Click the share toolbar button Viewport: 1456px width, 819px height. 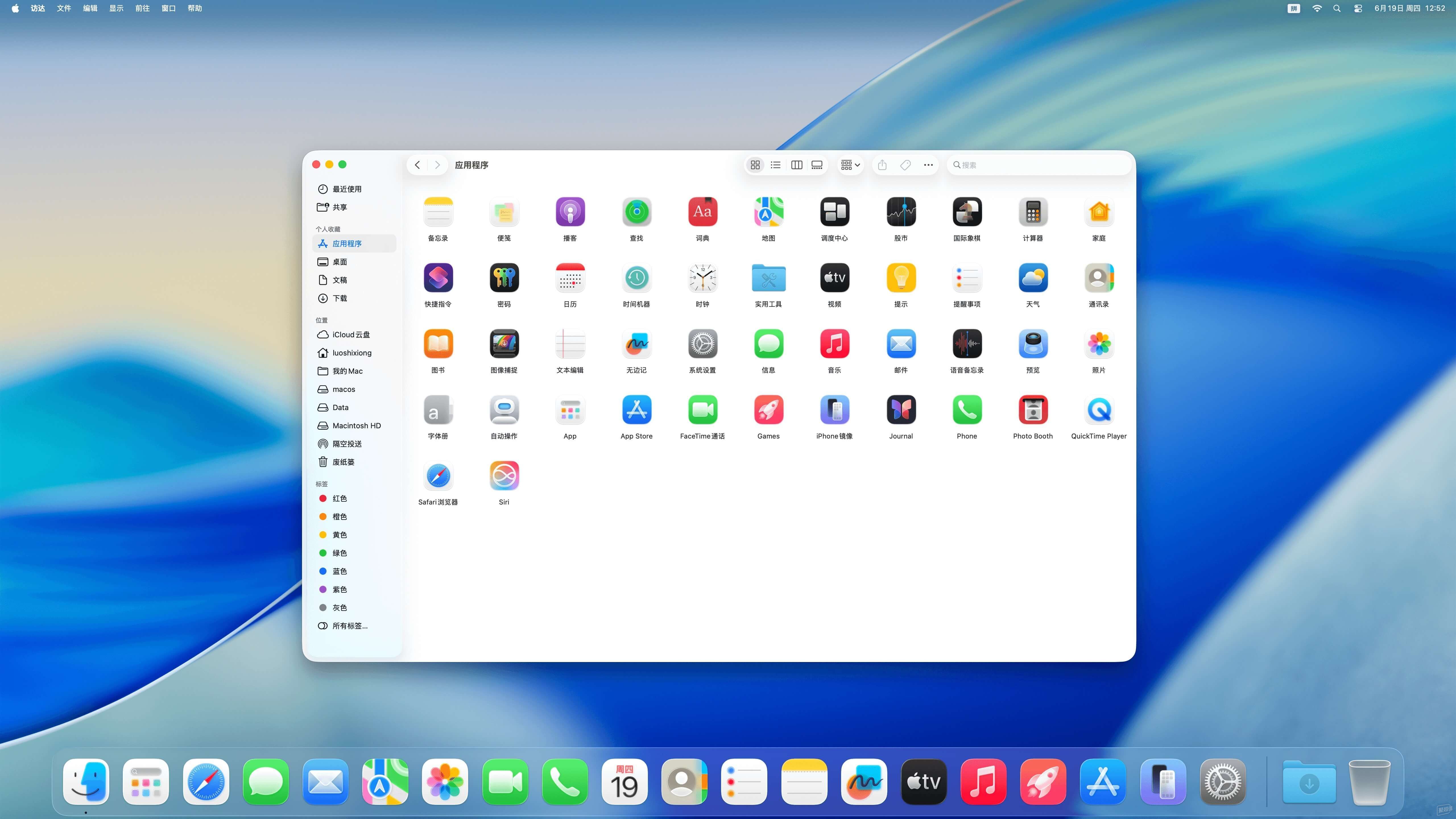pyautogui.click(x=882, y=165)
